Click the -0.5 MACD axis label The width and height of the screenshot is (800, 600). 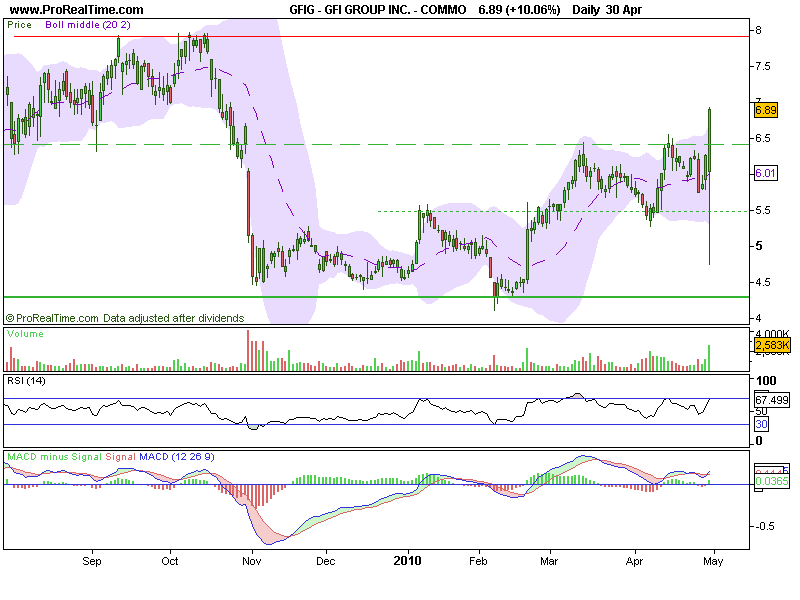763,526
